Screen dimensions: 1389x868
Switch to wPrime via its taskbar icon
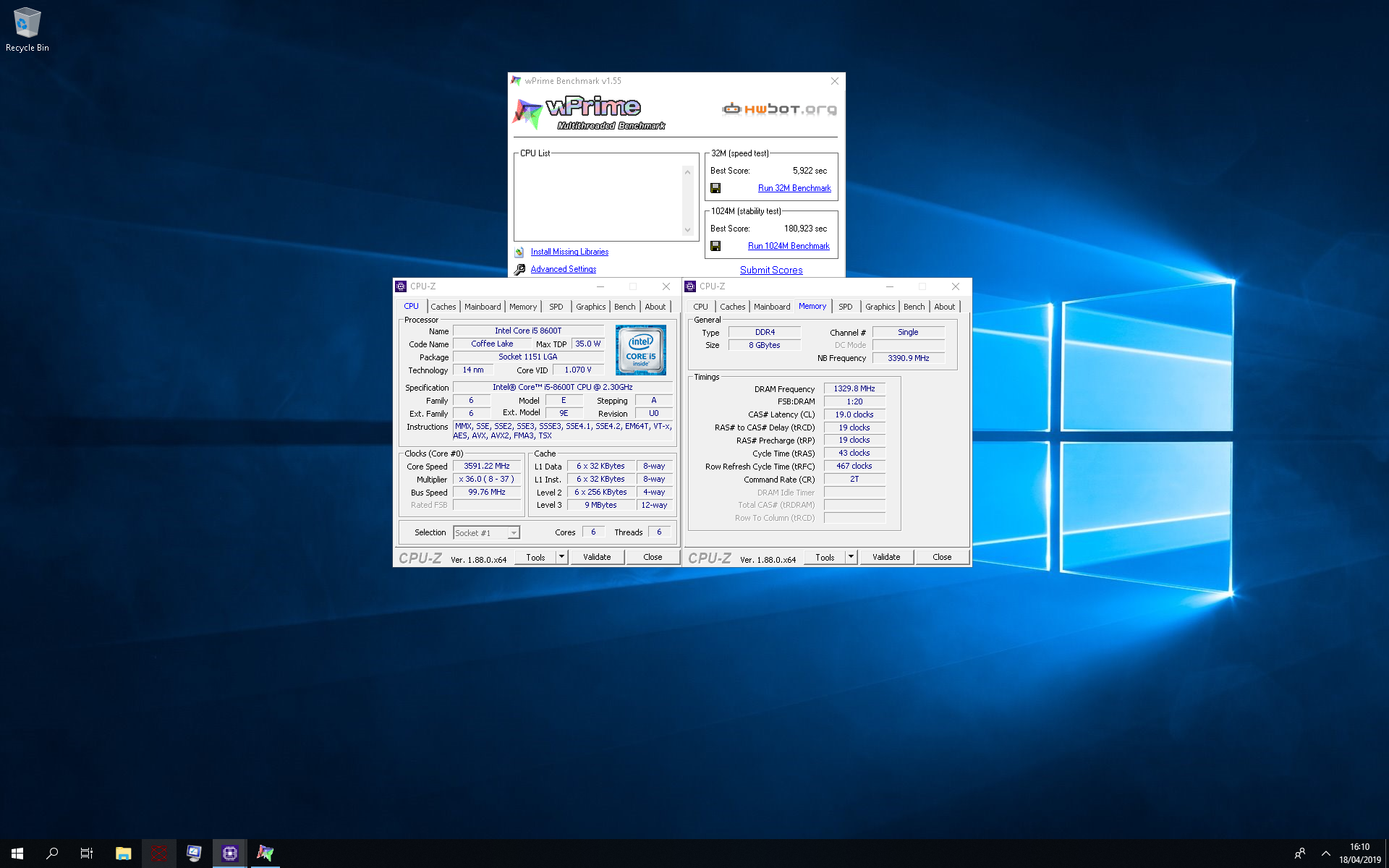point(265,854)
